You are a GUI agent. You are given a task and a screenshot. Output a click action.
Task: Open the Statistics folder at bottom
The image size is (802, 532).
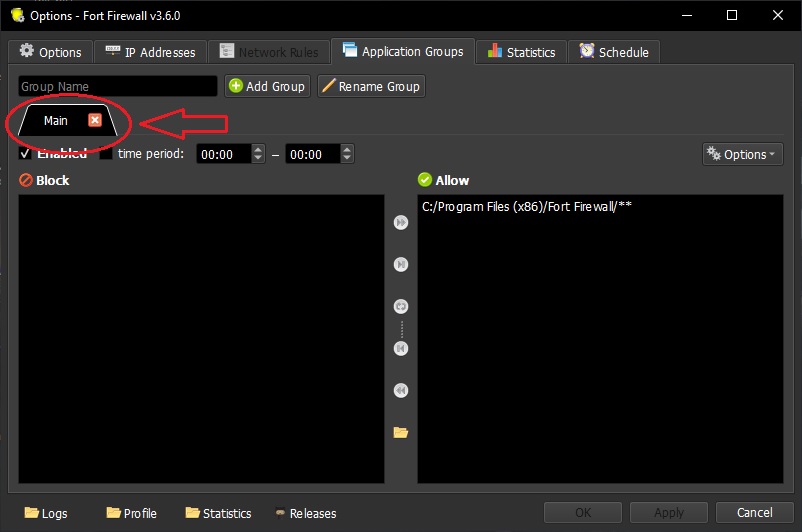(218, 513)
